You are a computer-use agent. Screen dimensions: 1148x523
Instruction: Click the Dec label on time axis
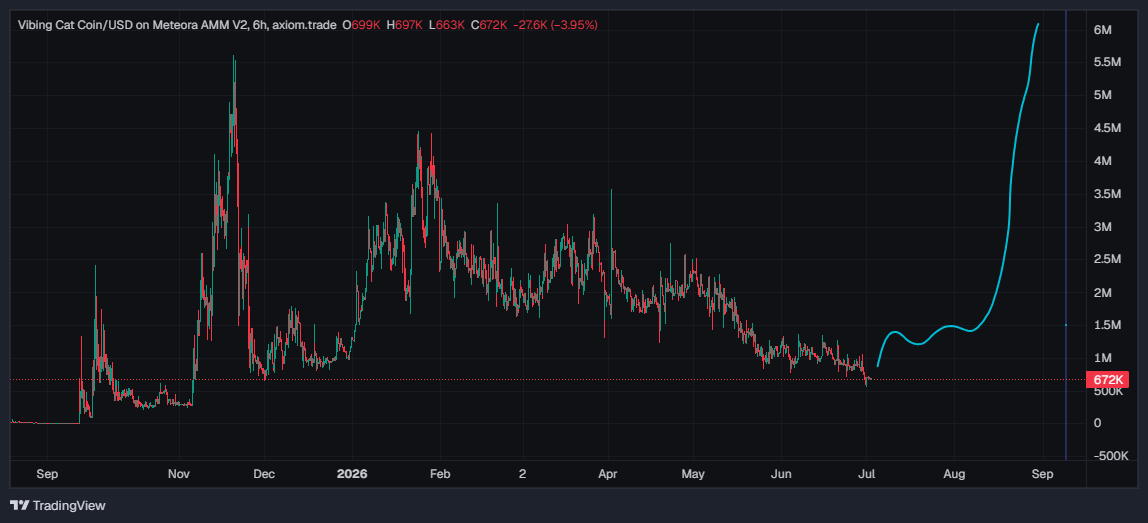point(264,474)
